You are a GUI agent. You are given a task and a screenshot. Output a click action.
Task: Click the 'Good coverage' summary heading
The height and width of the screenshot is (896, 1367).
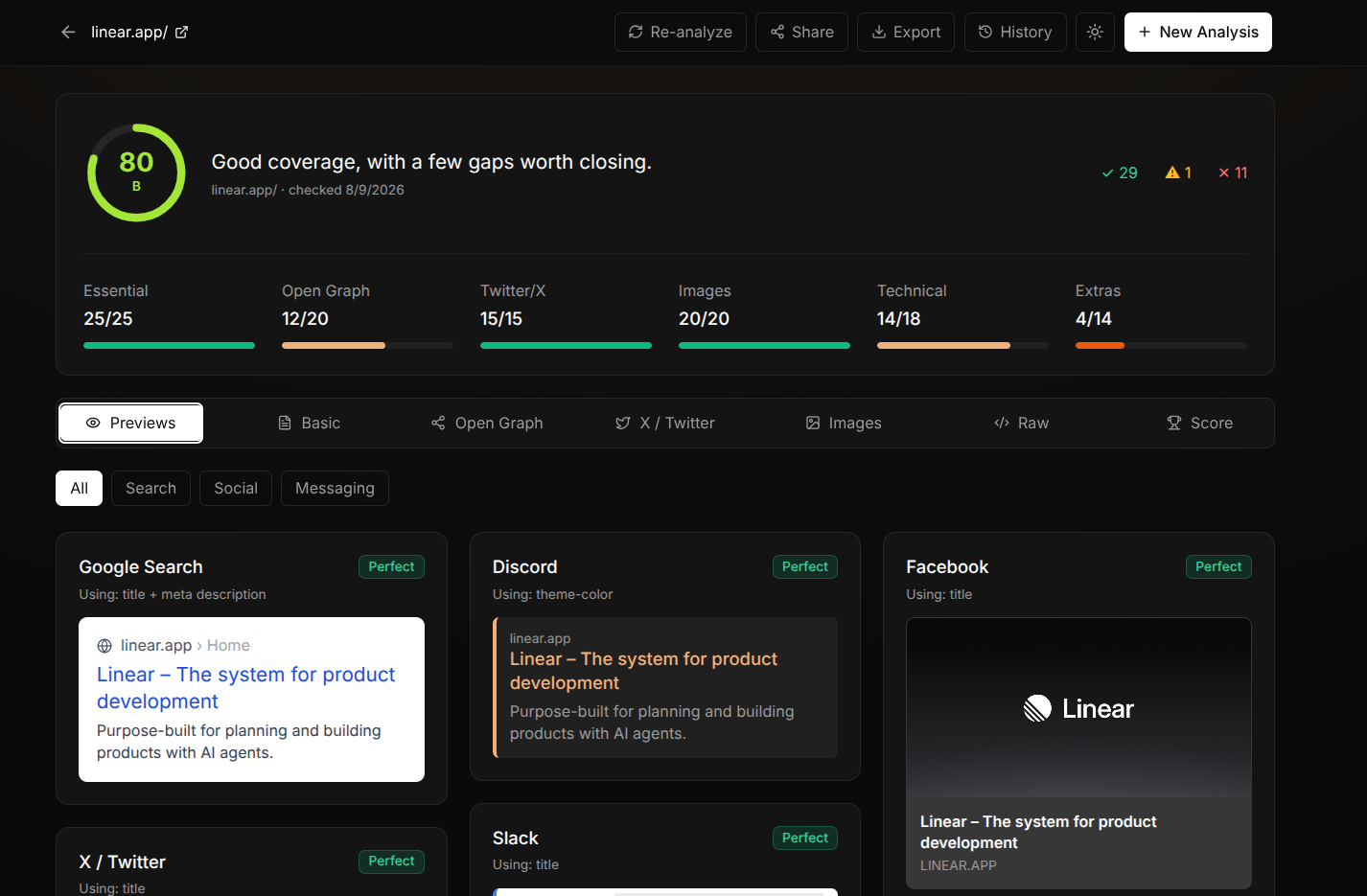[x=431, y=162]
